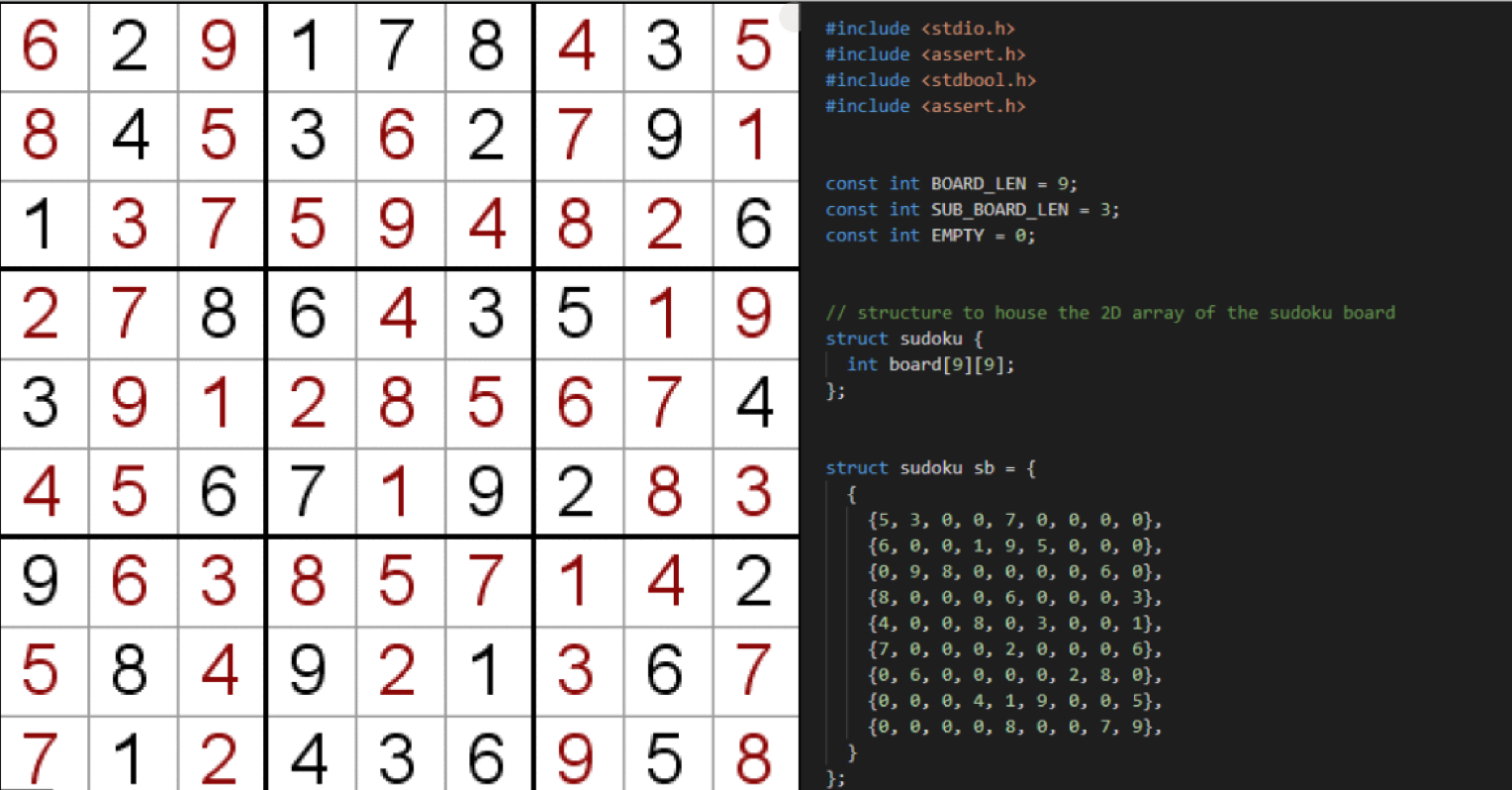This screenshot has width=1512, height=790.
Task: Click the red 7 in the bottom-left sudoku cell
Action: [x=41, y=758]
